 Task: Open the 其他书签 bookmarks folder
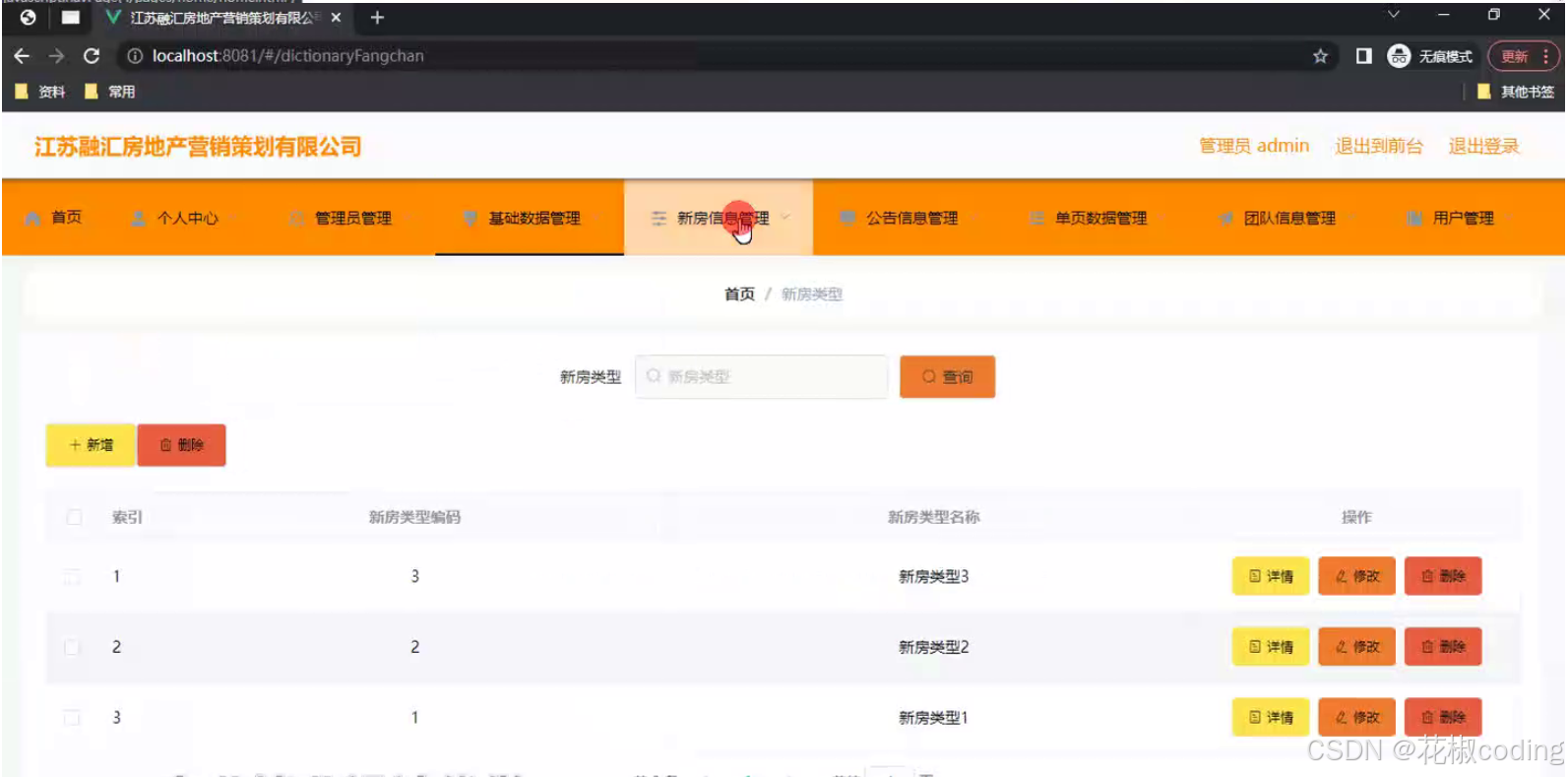(x=1516, y=92)
